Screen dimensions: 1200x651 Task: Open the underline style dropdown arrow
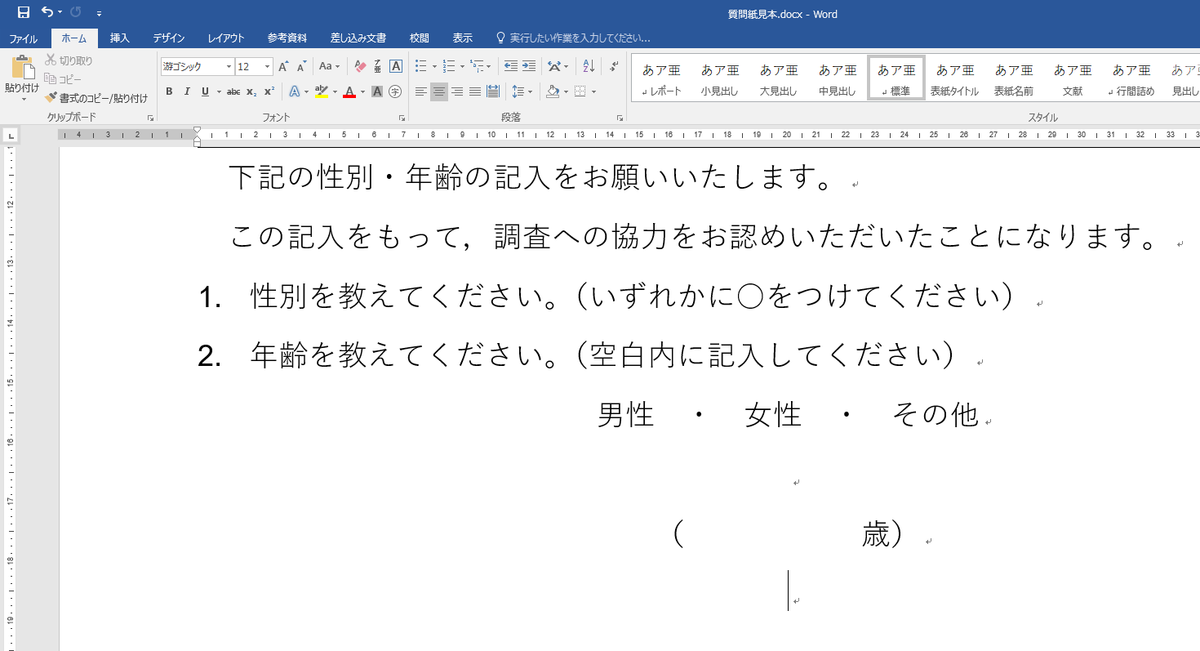[x=217, y=91]
